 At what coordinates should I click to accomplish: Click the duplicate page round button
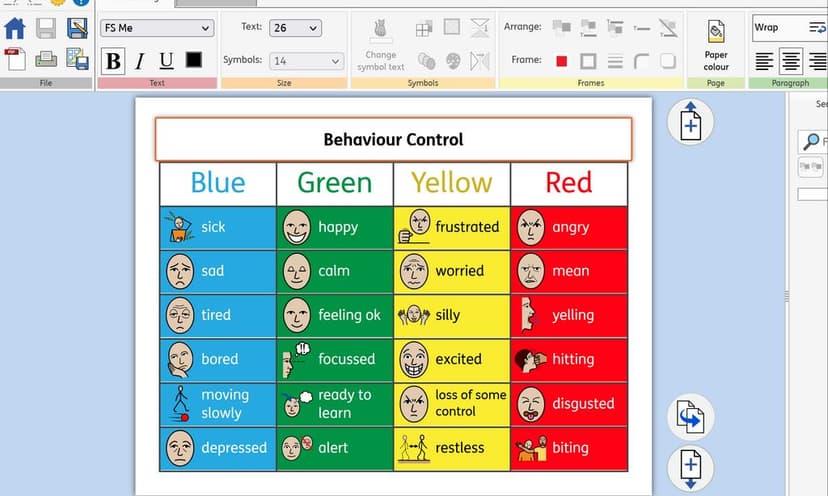pos(690,417)
